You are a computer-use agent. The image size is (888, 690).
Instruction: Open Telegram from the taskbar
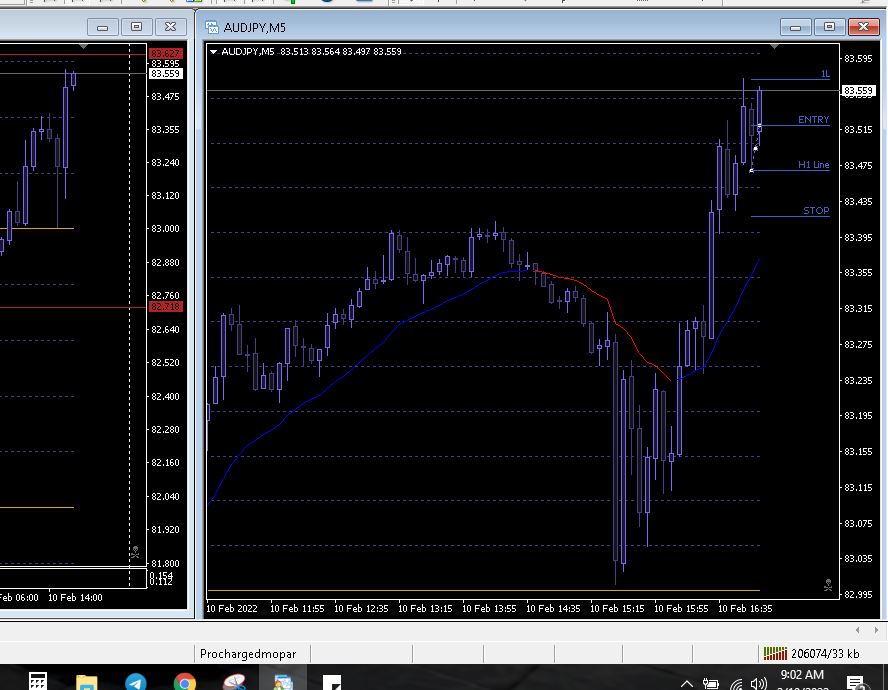click(x=136, y=682)
